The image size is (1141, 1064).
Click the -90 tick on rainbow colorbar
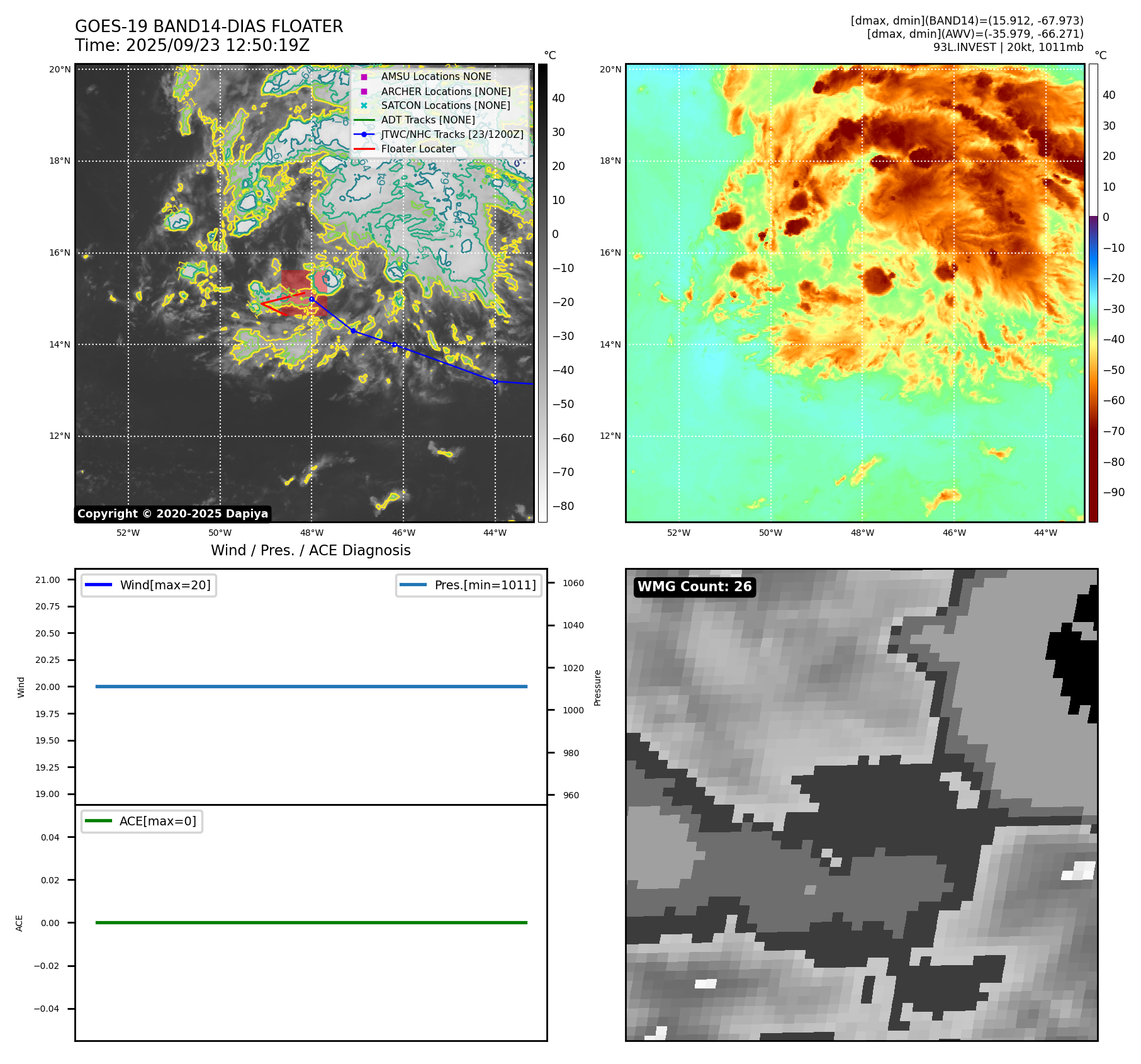1114,492
